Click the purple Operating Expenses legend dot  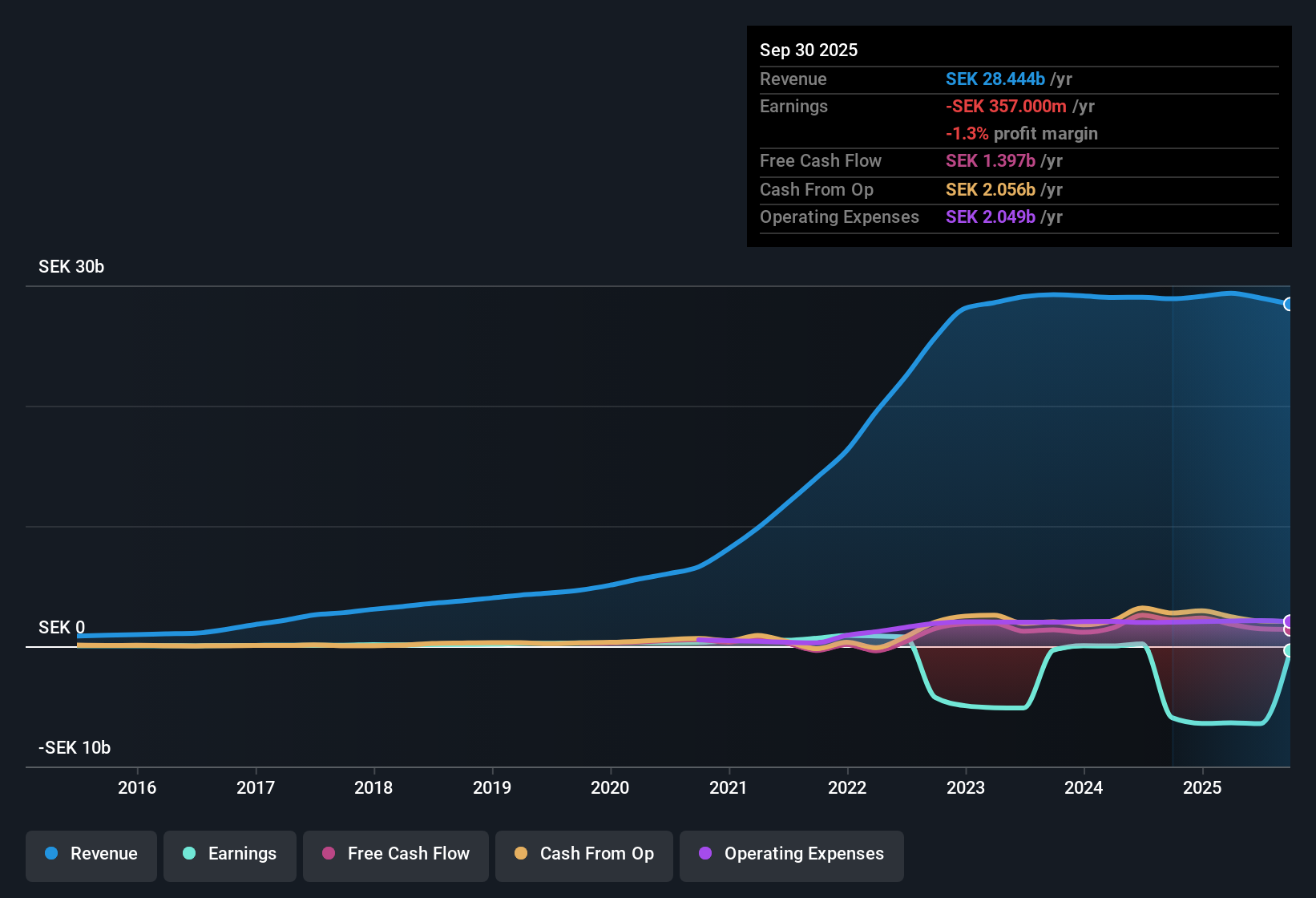point(705,854)
